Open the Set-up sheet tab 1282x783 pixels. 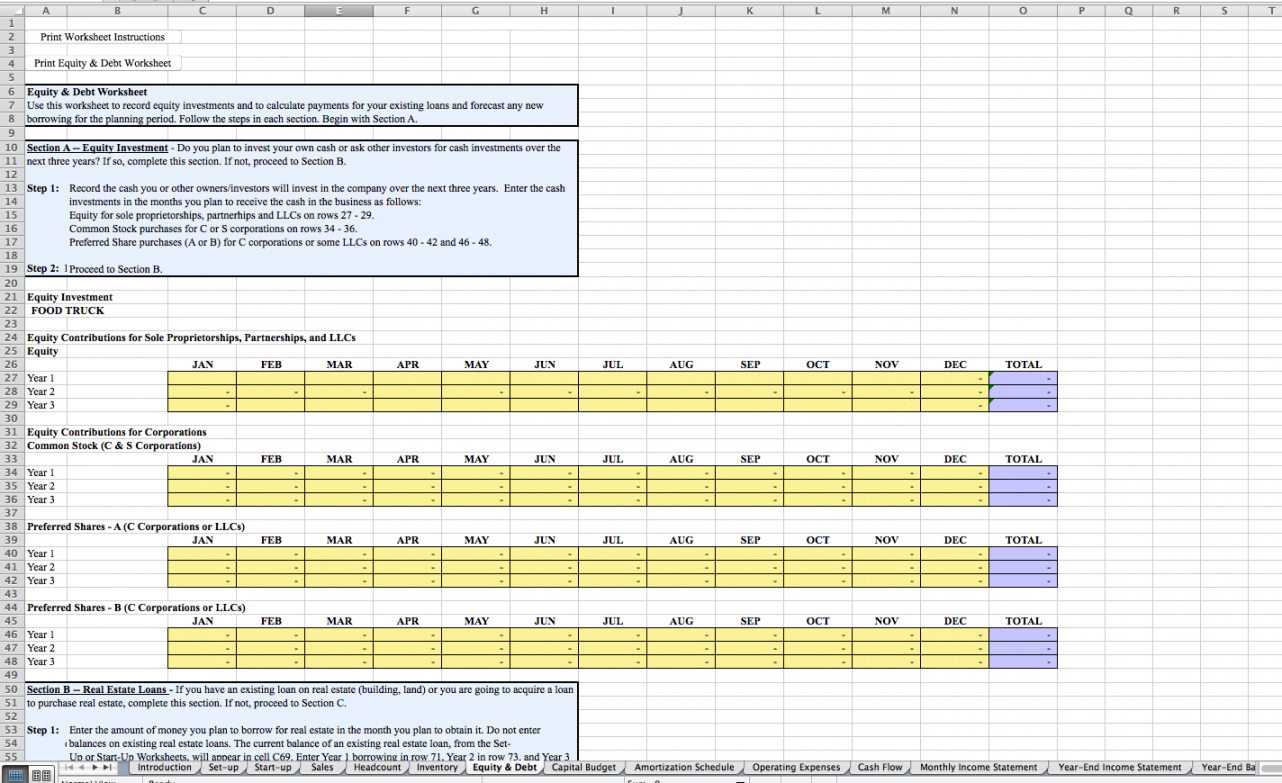click(x=223, y=768)
